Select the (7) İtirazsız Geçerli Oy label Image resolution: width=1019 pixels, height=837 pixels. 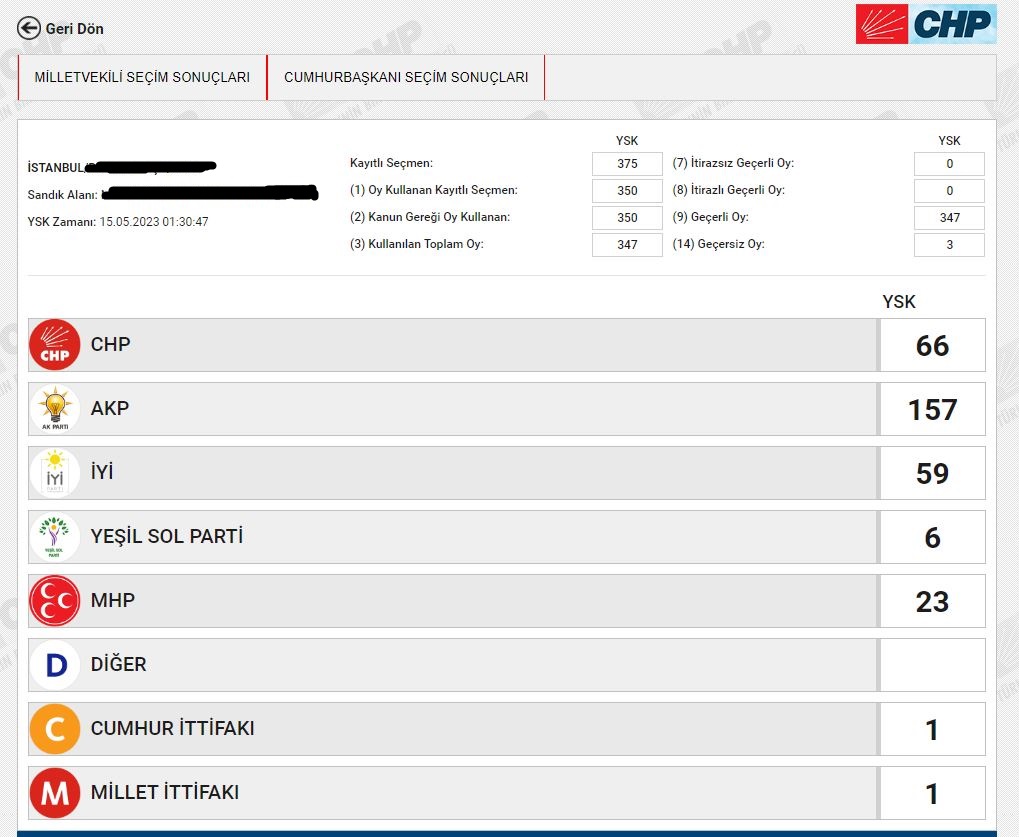[x=733, y=163]
